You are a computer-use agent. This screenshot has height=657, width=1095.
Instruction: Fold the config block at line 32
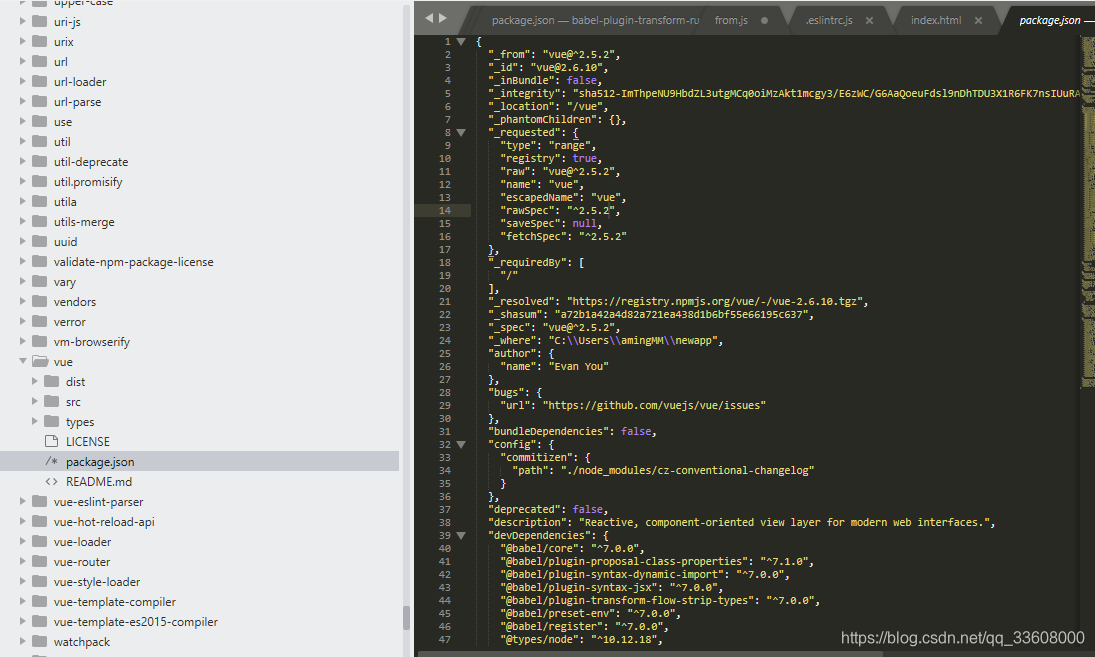click(461, 445)
